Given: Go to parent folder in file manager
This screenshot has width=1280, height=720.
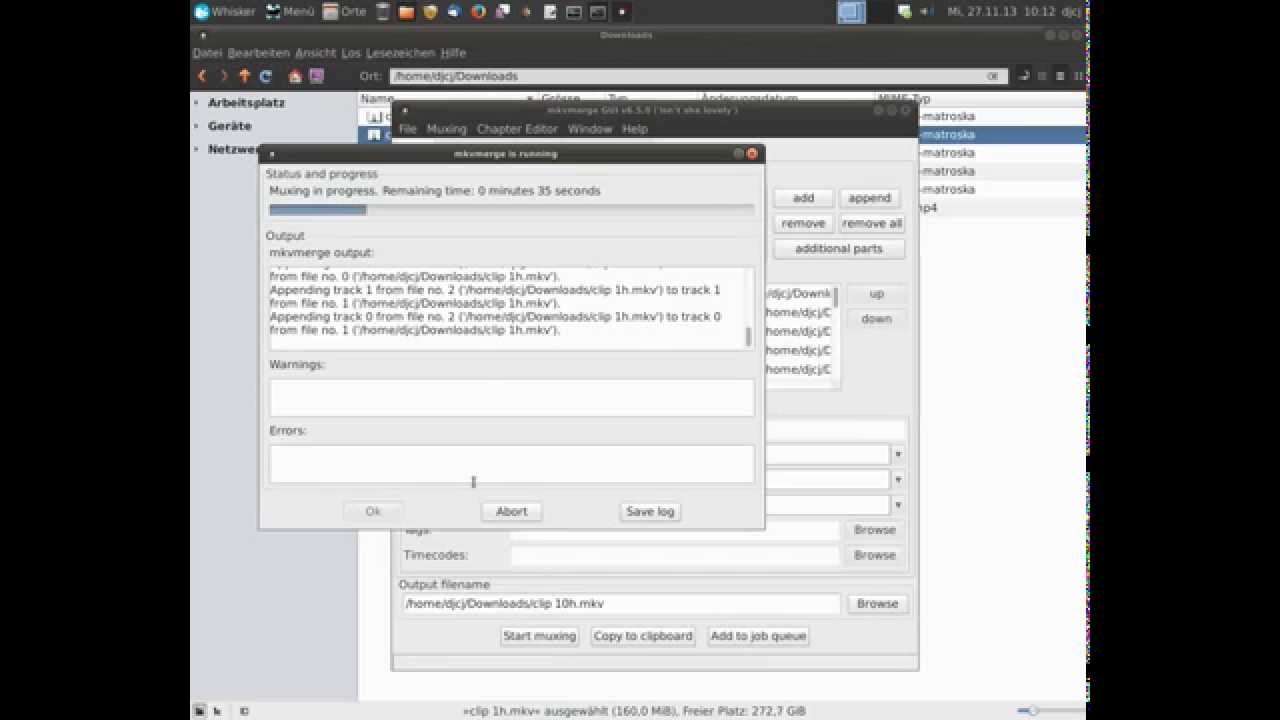Looking at the screenshot, I should [x=244, y=76].
